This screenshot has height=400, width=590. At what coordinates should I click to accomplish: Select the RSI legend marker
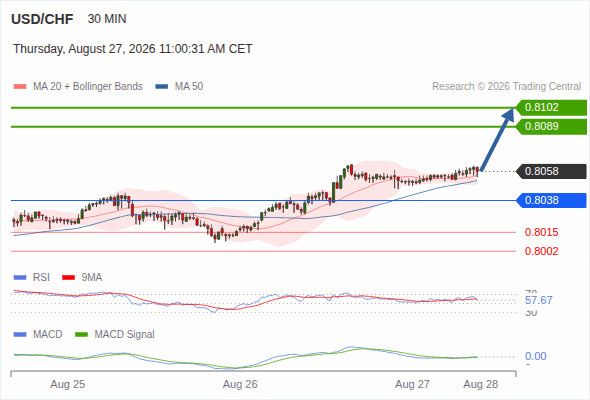point(20,278)
